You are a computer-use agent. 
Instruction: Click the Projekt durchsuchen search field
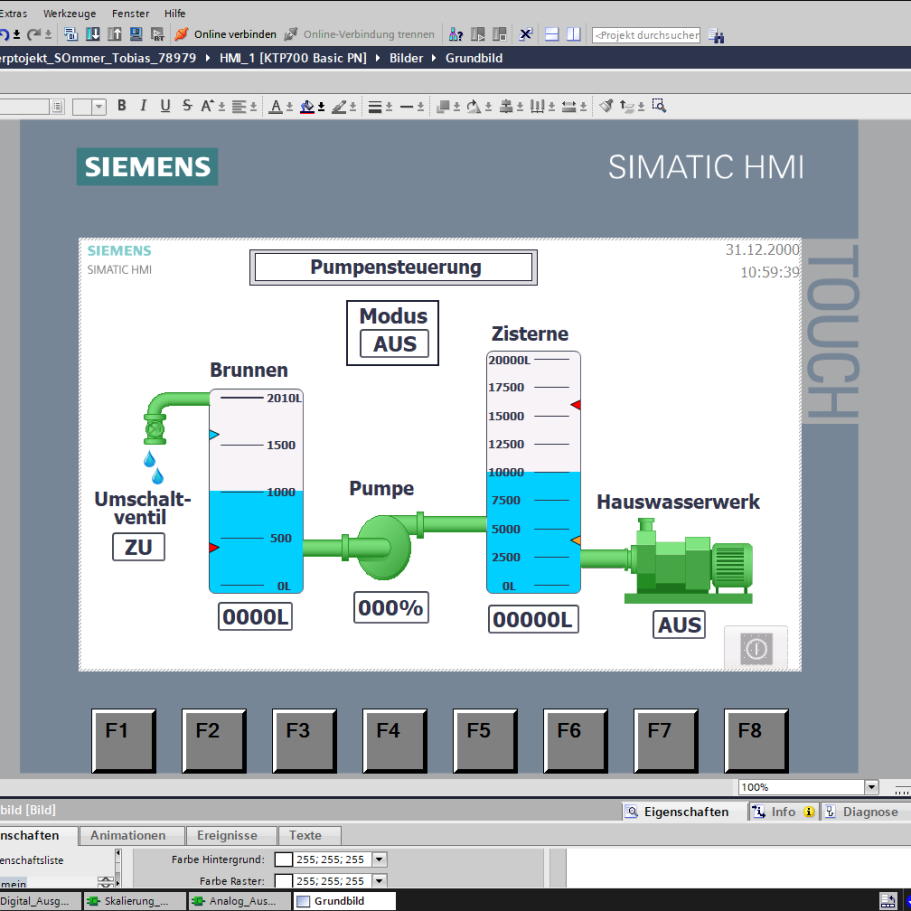click(x=645, y=35)
